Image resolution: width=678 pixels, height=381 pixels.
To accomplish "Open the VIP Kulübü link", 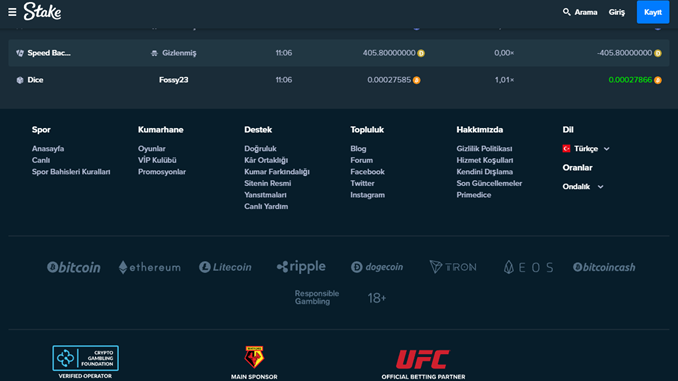I will [157, 160].
